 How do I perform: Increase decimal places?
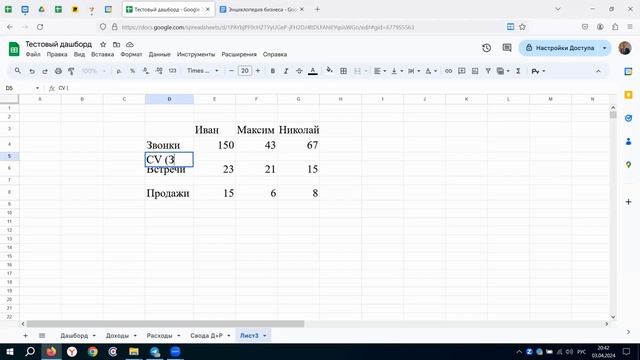tap(159, 71)
